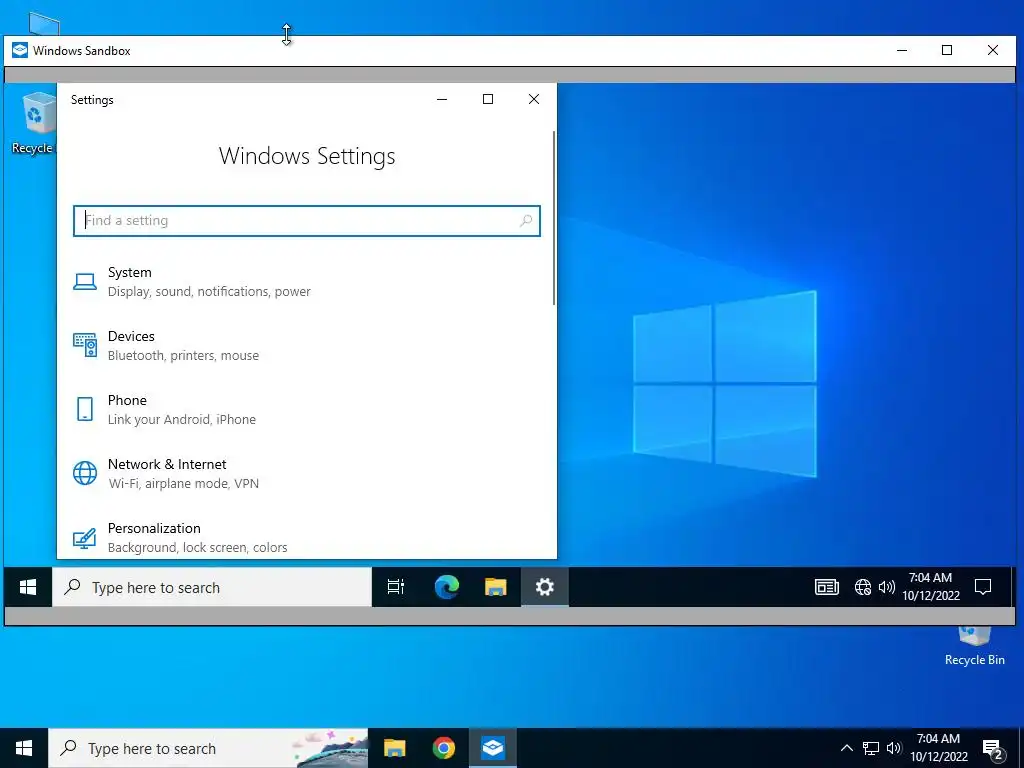Image resolution: width=1024 pixels, height=768 pixels.
Task: Open the Phone settings icon
Action: pyautogui.click(x=85, y=409)
